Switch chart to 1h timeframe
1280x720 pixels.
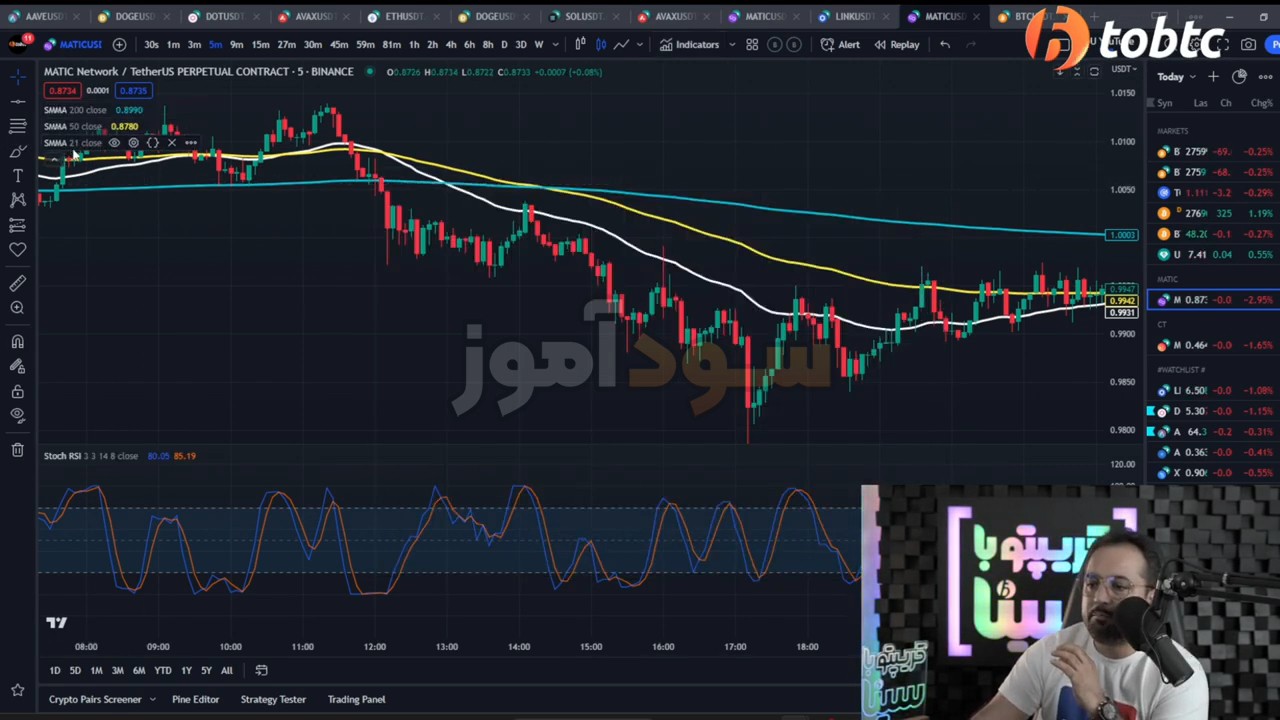pyautogui.click(x=414, y=44)
